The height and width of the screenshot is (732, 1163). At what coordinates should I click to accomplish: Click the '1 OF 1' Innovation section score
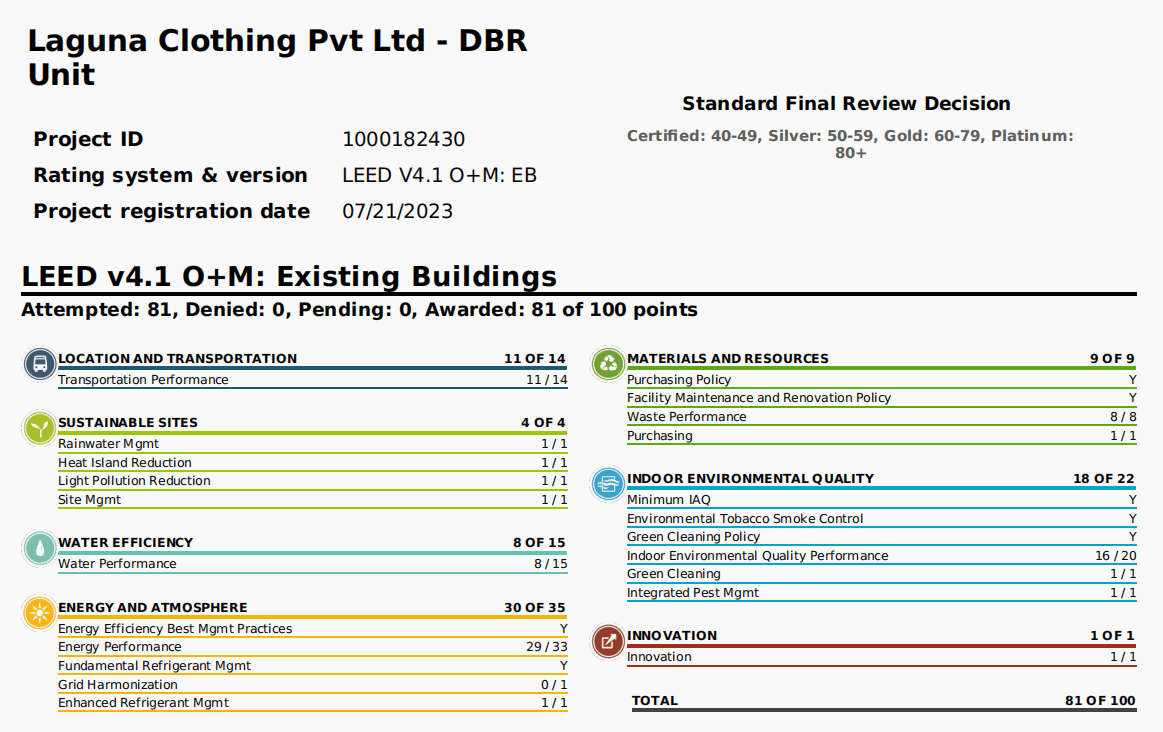click(1113, 636)
